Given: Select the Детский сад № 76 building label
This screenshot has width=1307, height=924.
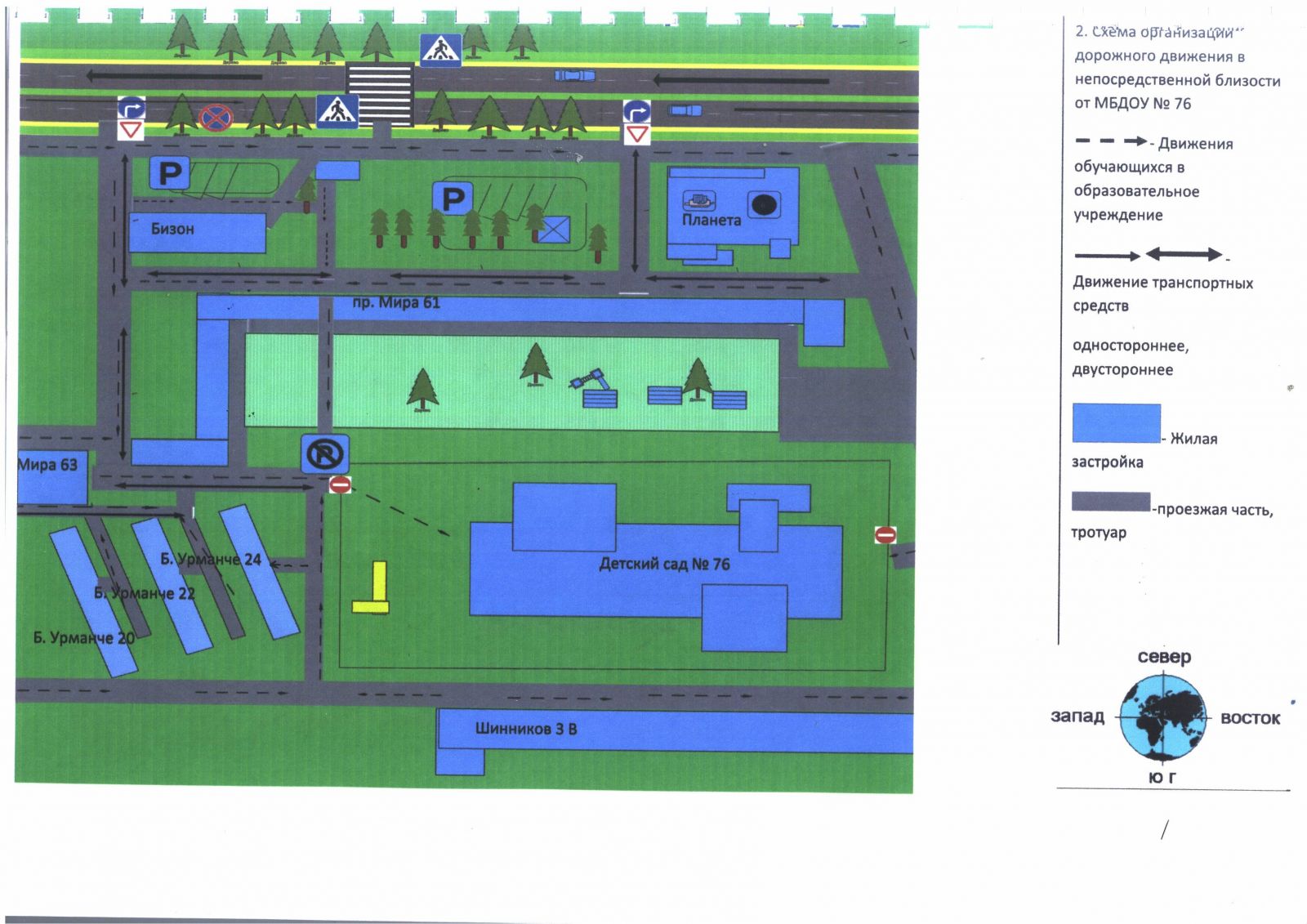Looking at the screenshot, I should pyautogui.click(x=664, y=564).
